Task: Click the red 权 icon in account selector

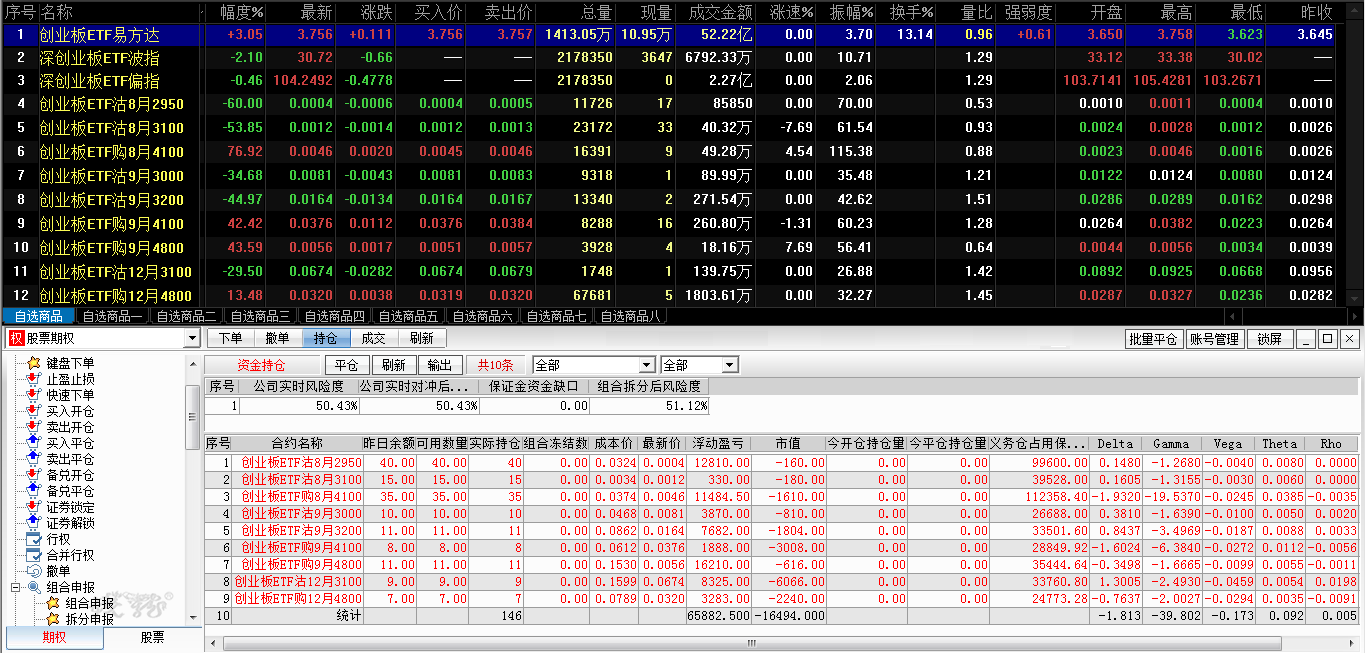Action: pos(16,339)
